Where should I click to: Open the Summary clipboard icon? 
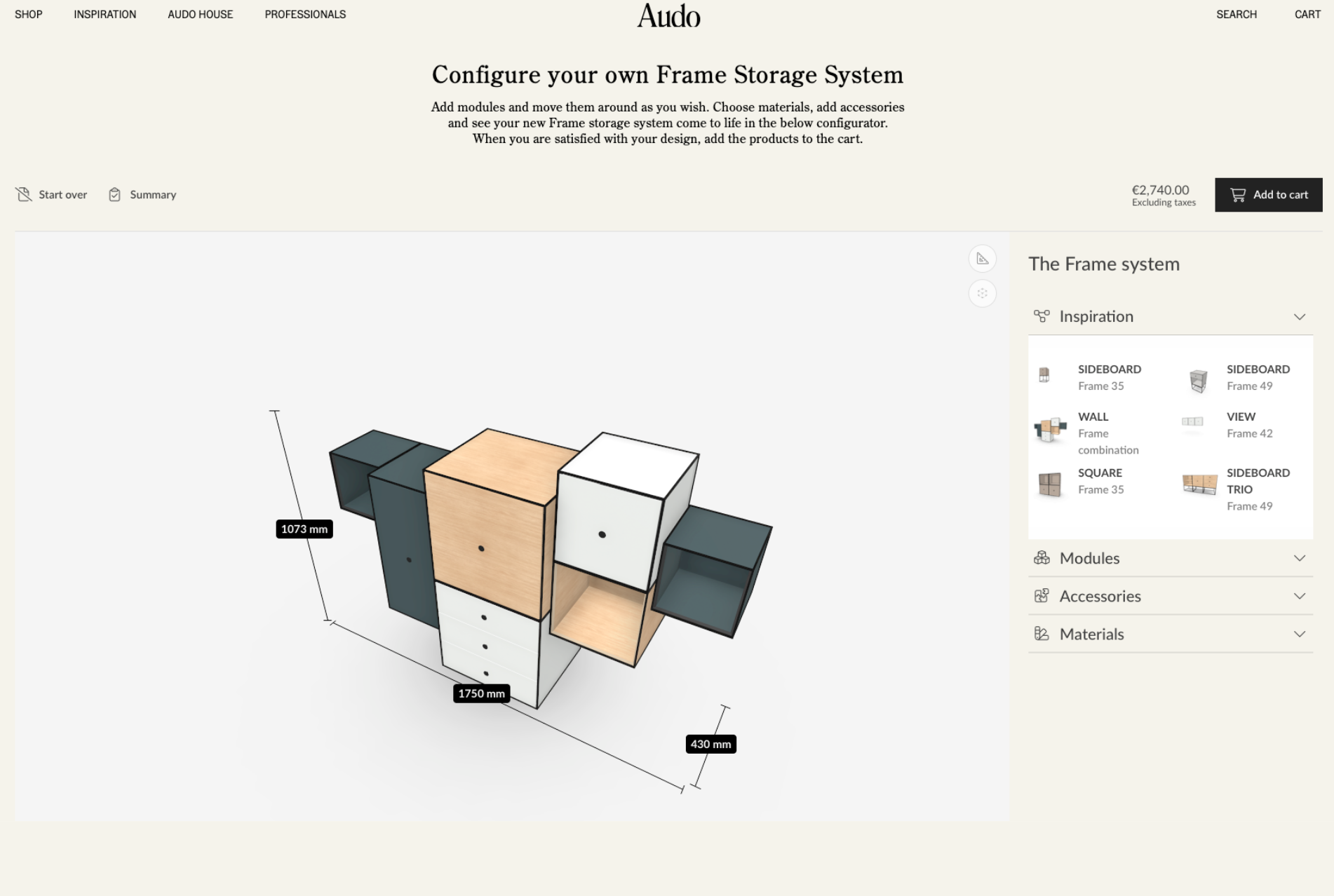pos(114,194)
